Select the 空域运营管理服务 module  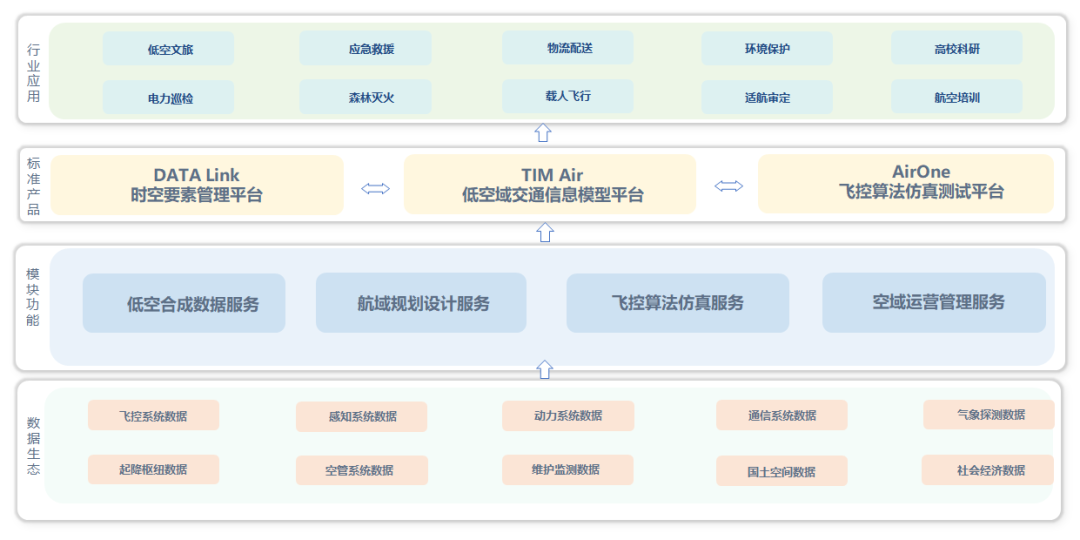coord(934,302)
